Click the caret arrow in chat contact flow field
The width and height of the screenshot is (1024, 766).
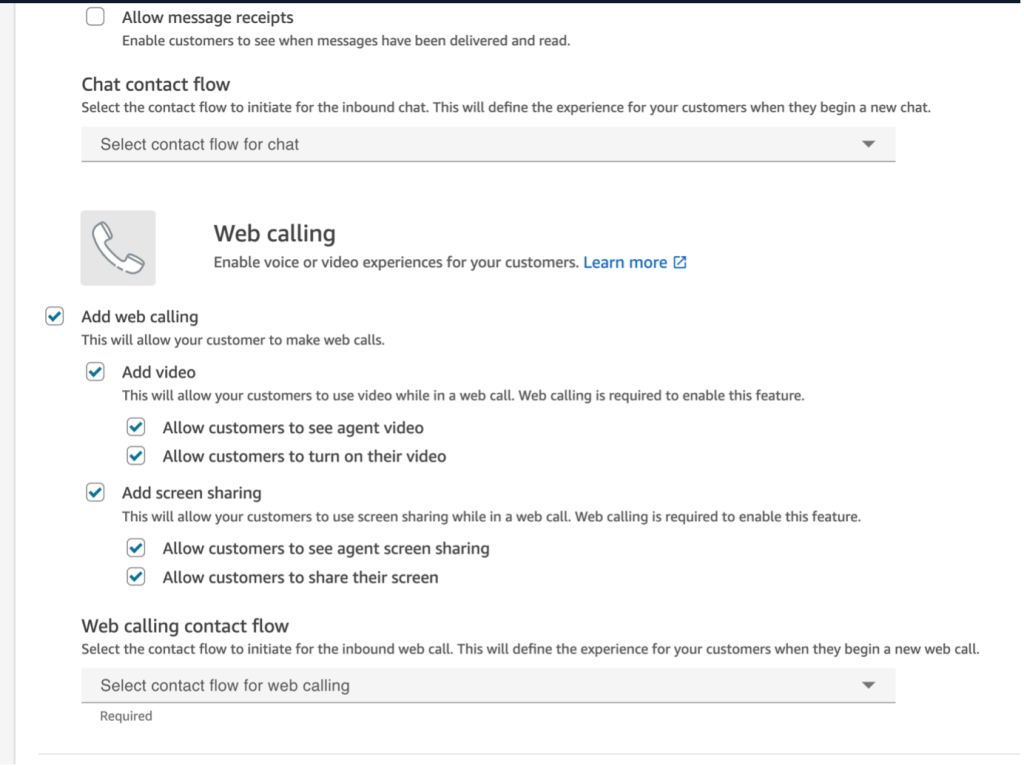[x=868, y=144]
